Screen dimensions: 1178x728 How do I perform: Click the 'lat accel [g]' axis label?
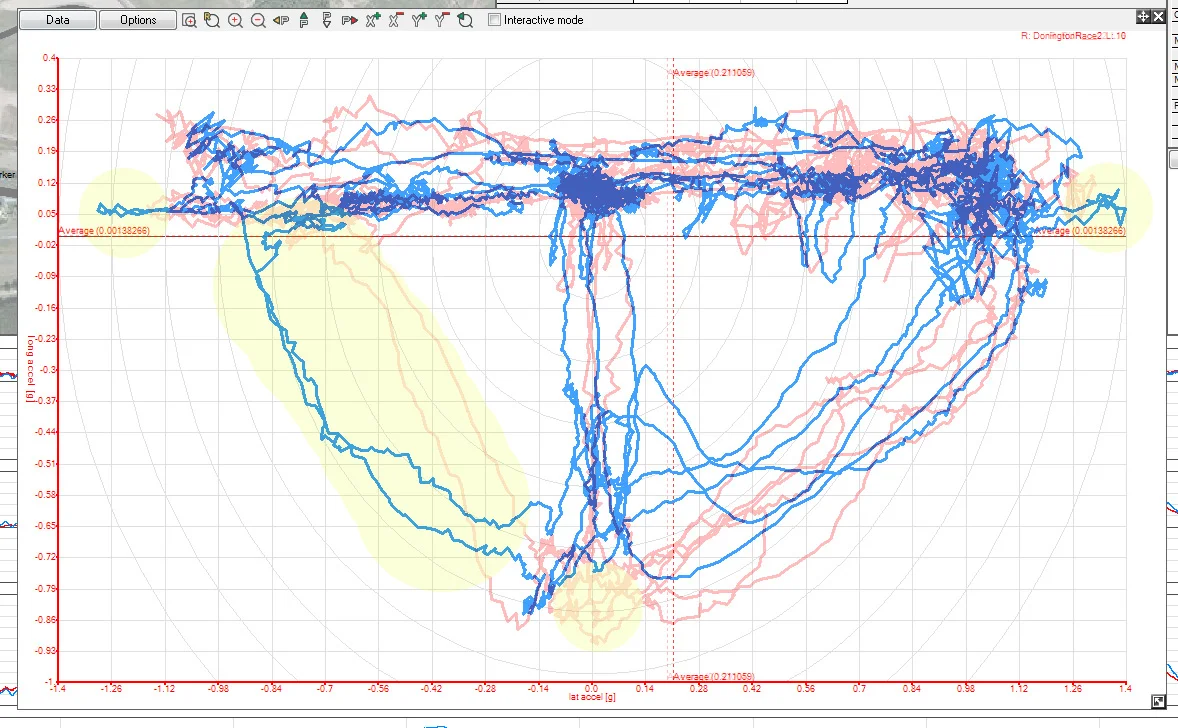[x=592, y=697]
